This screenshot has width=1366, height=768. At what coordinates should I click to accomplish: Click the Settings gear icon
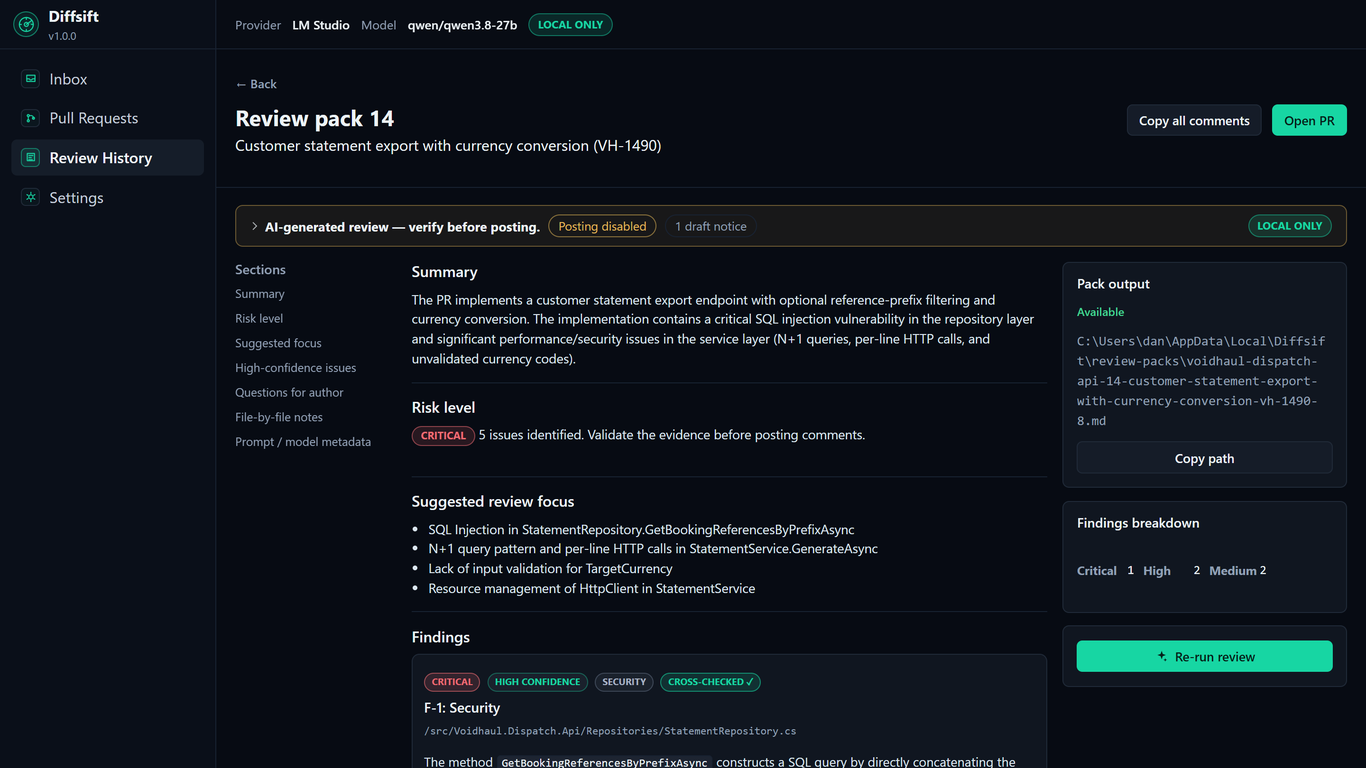tap(31, 198)
